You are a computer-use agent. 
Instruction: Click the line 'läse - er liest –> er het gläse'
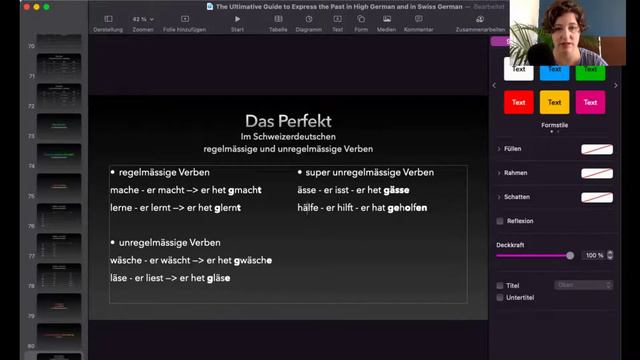(170, 278)
